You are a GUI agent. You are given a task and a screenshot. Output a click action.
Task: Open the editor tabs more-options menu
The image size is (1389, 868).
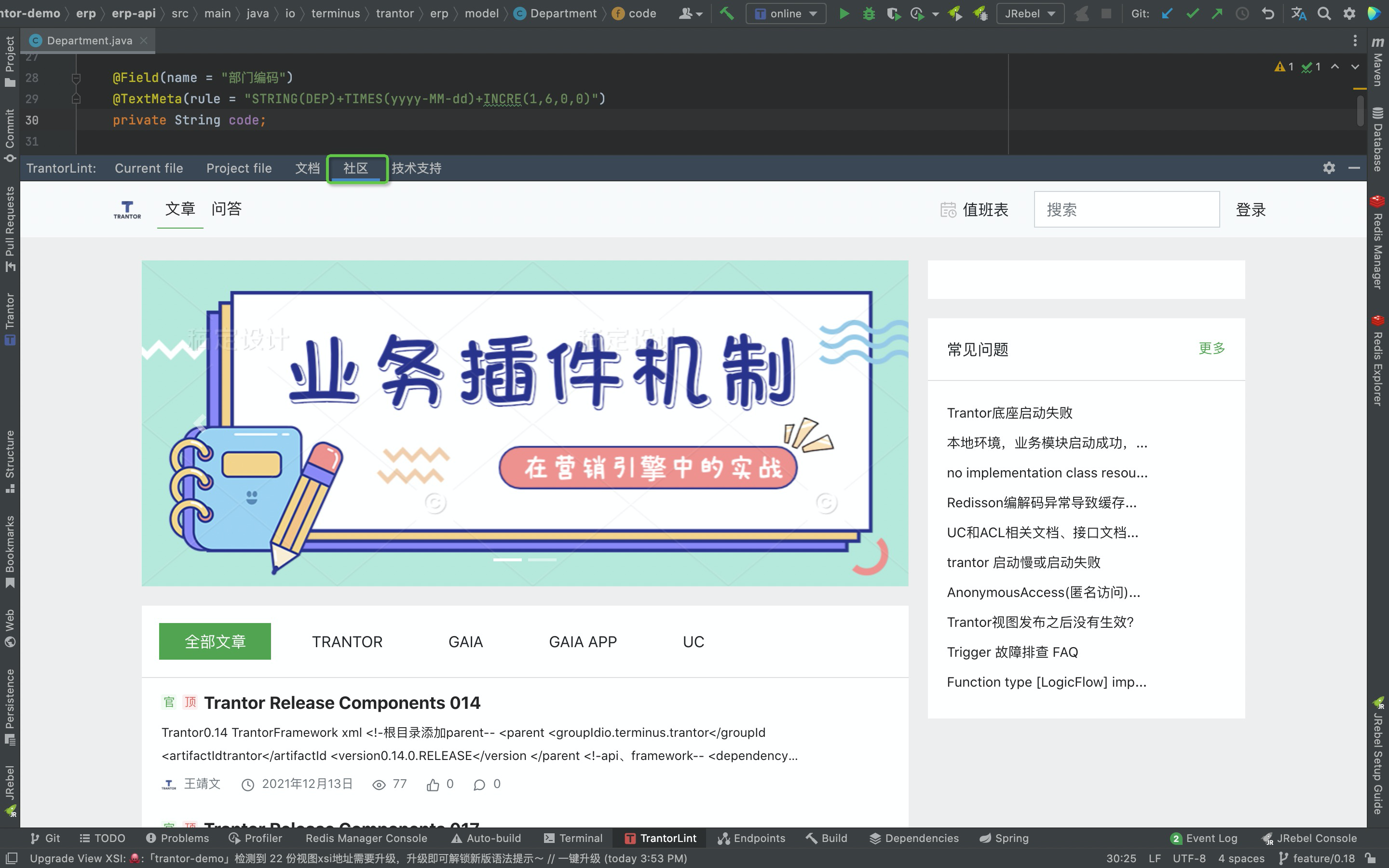(x=1355, y=41)
